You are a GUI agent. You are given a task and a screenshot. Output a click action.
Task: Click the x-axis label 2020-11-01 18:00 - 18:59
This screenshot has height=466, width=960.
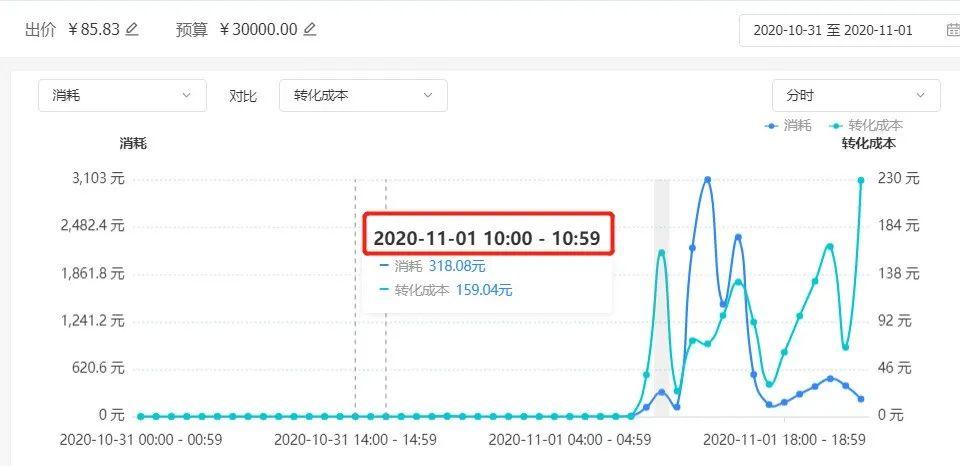coord(784,440)
